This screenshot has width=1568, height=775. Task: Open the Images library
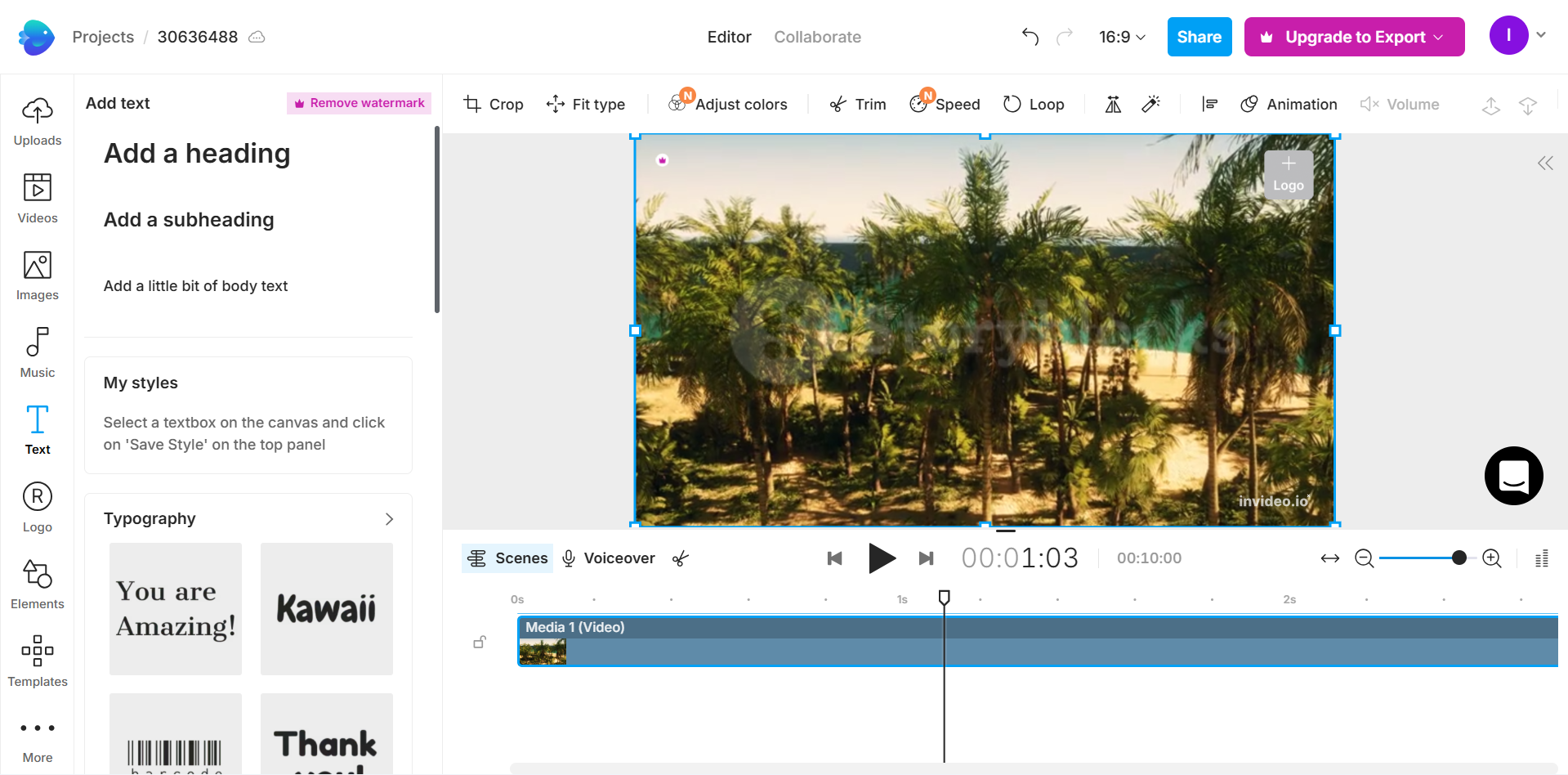click(x=38, y=276)
